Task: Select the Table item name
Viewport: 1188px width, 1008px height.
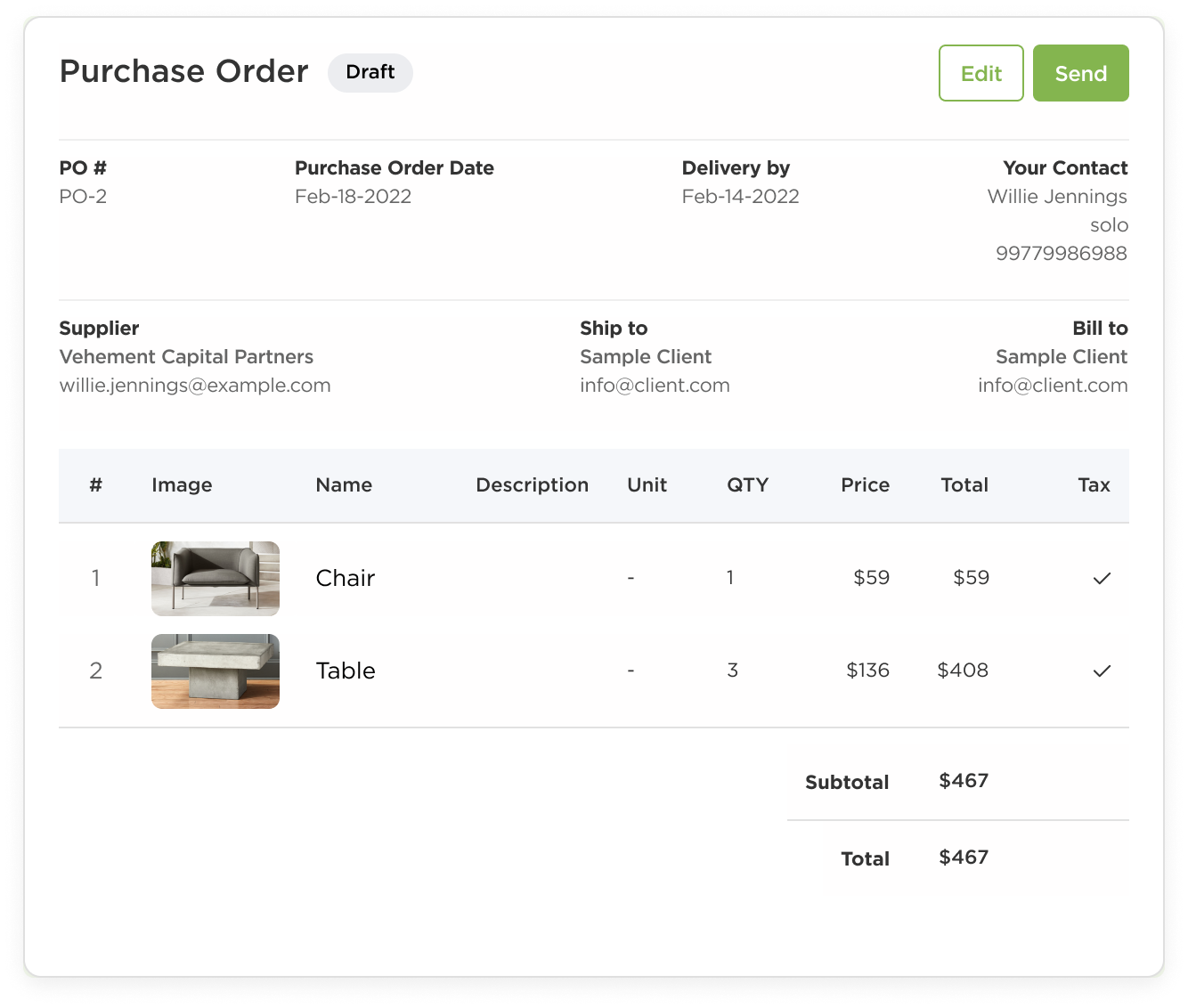Action: [346, 671]
